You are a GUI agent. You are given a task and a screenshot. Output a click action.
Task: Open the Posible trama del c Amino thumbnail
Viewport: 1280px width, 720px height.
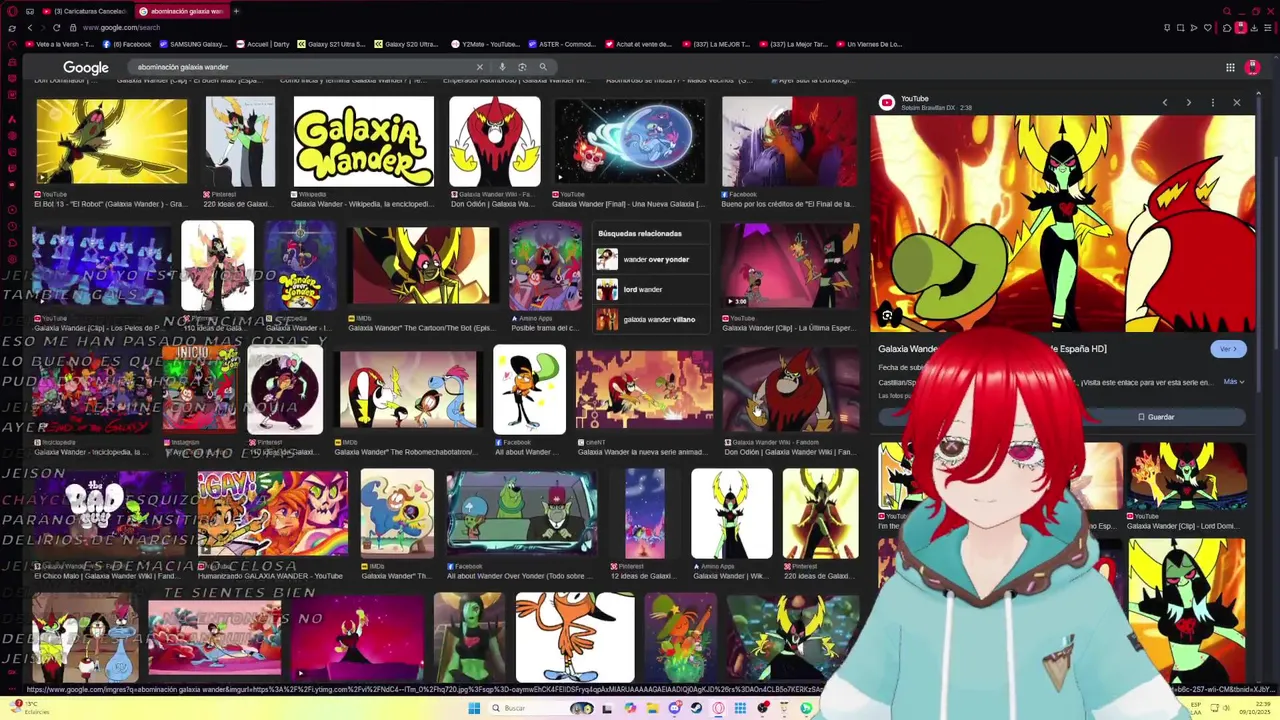[545, 266]
